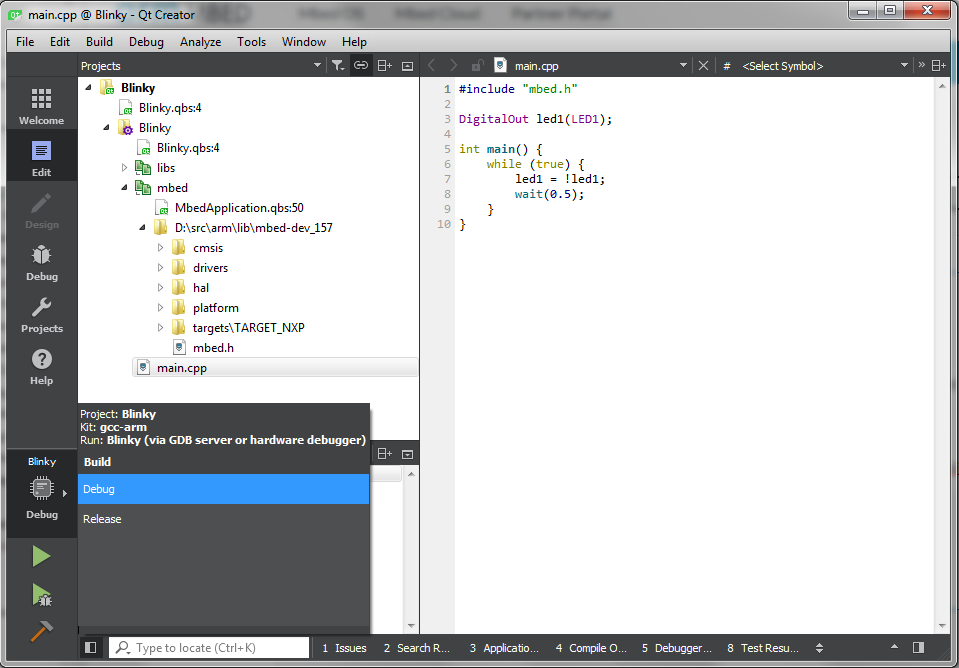Switch to Edit mode in sidebar
The height and width of the screenshot is (668, 959).
click(x=40, y=155)
